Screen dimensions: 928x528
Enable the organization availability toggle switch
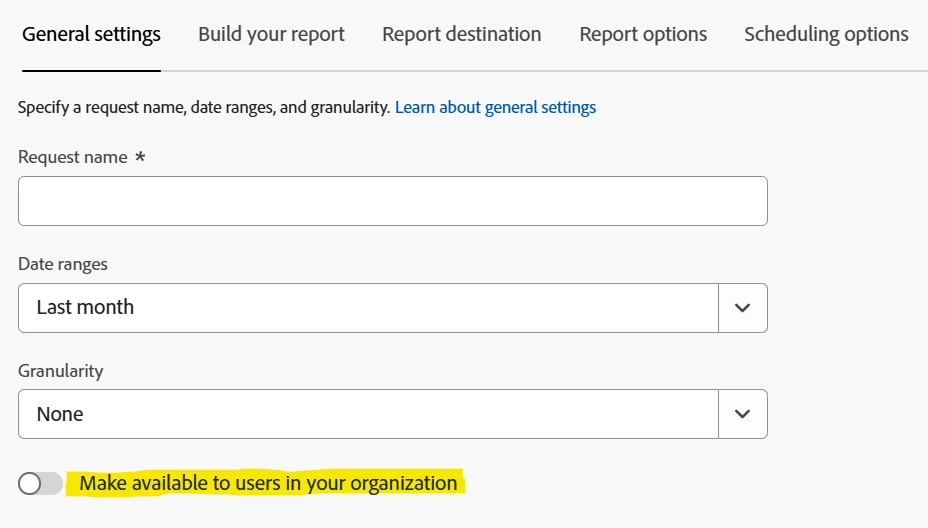pyautogui.click(x=40, y=484)
